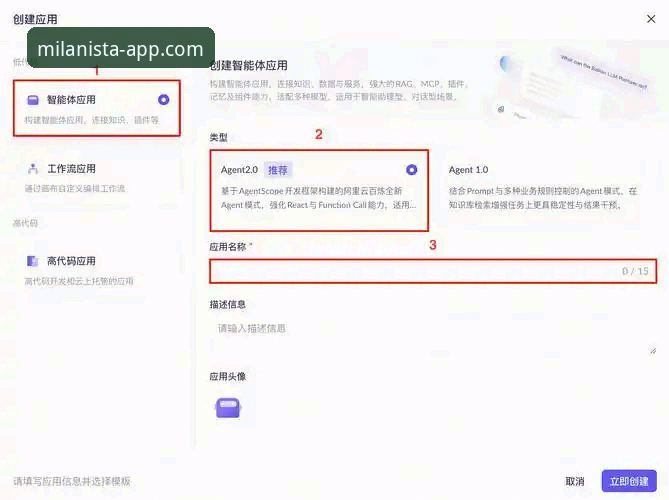Focus the 应用名称 input field
The width and height of the screenshot is (669, 500).
click(433, 271)
